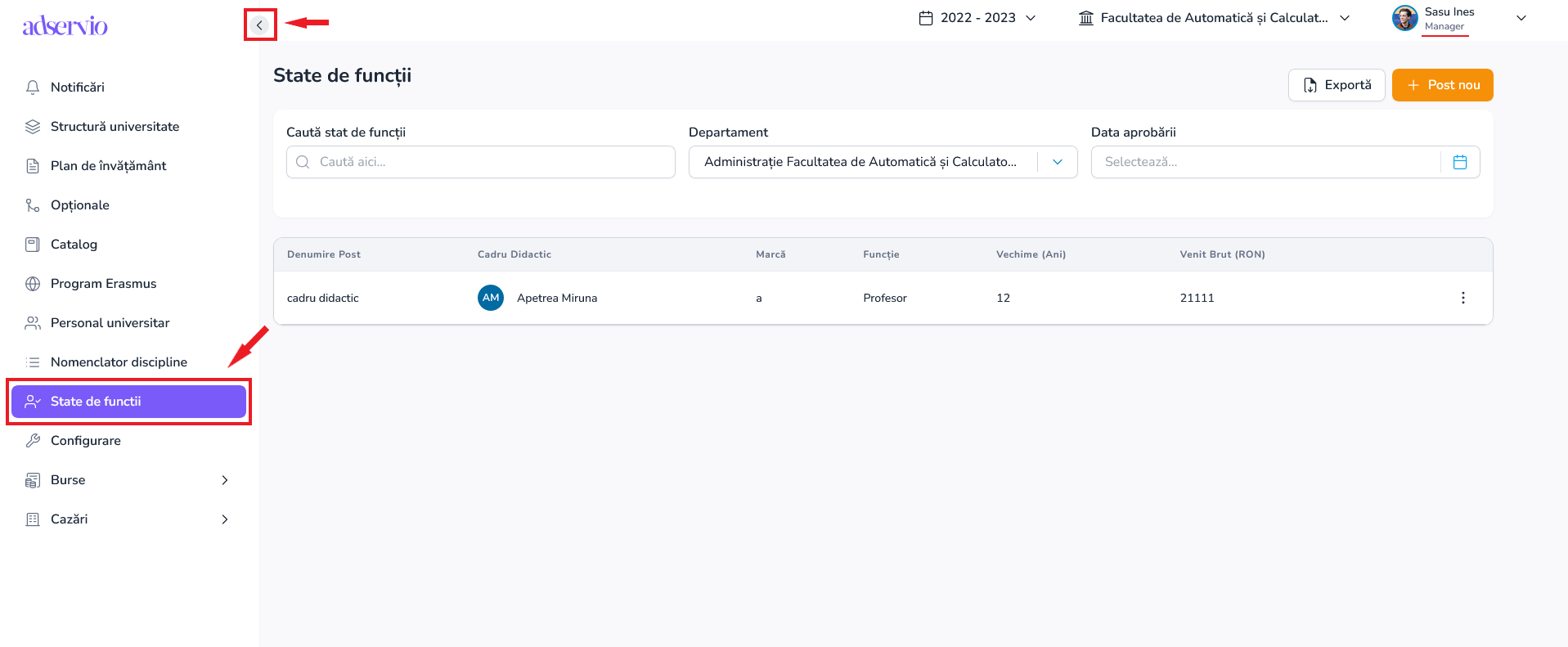The height and width of the screenshot is (647, 1568).
Task: Click the Program Erasmus globe icon
Action: coord(33,284)
